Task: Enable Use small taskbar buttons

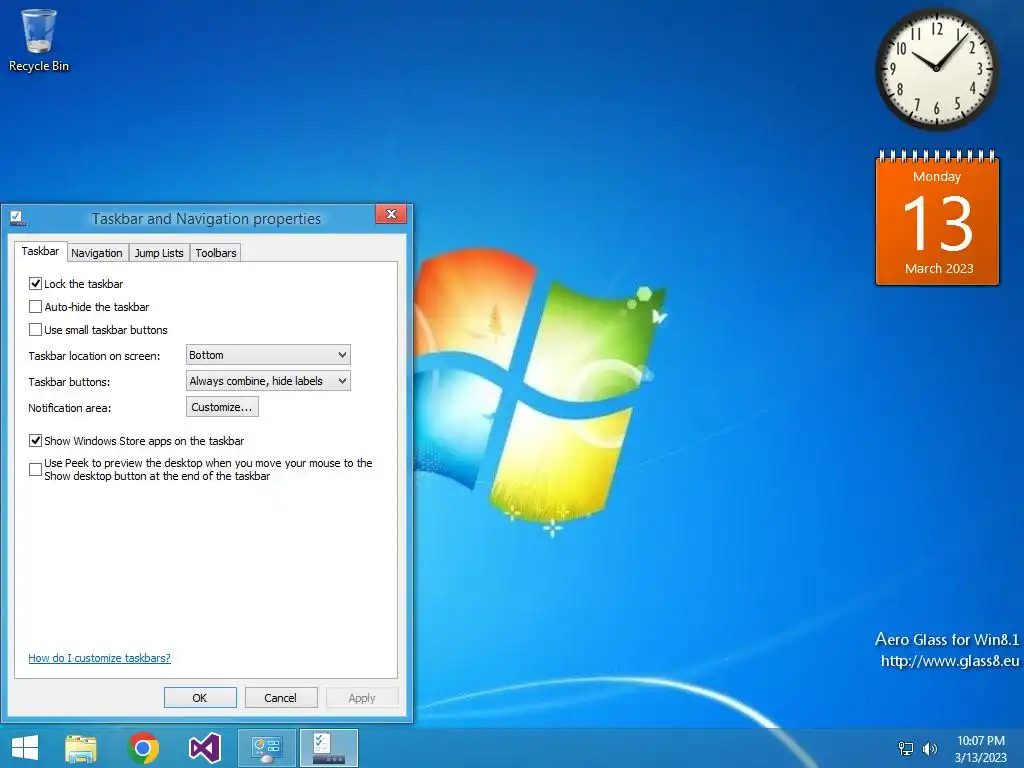Action: point(35,329)
